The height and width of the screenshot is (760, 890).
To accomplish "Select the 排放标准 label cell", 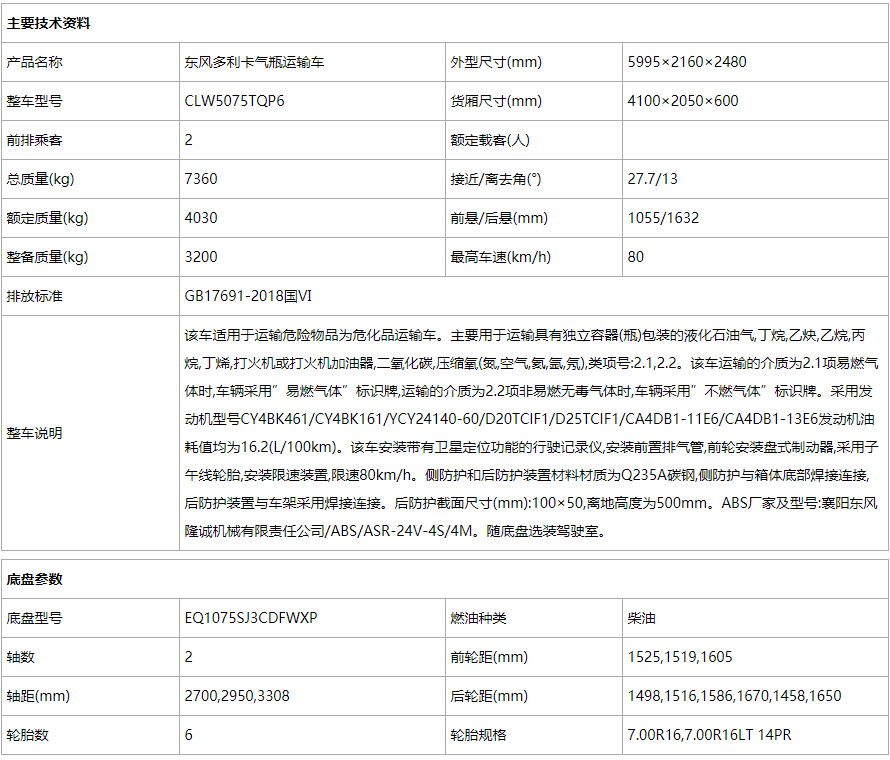I will click(90, 296).
